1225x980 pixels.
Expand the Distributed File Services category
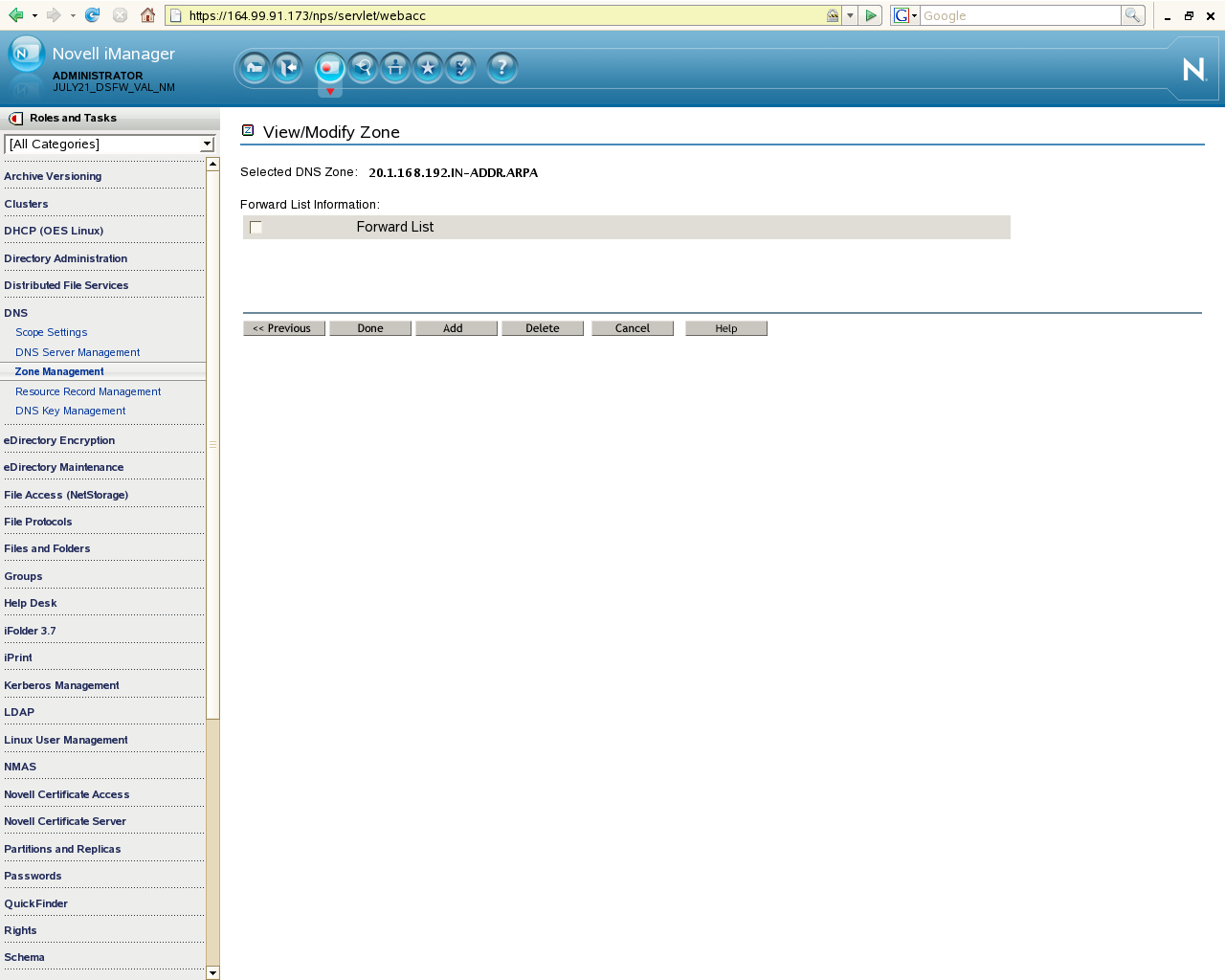[66, 285]
